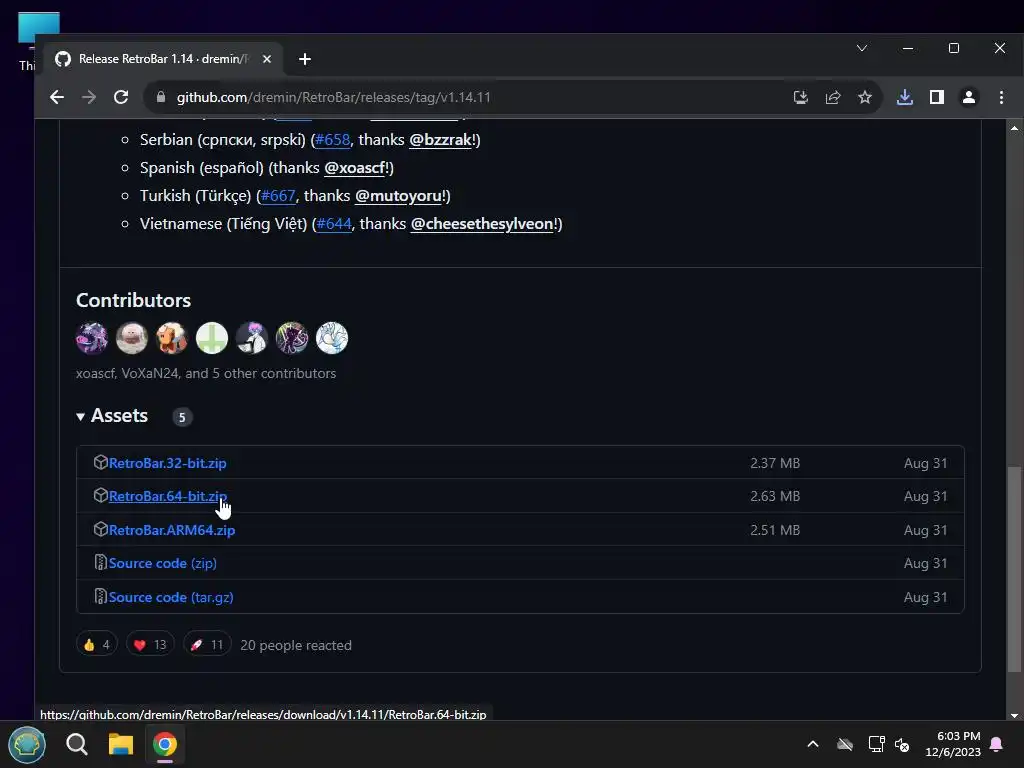Click the second contributor avatar
Viewport: 1024px width, 768px height.
click(132, 338)
